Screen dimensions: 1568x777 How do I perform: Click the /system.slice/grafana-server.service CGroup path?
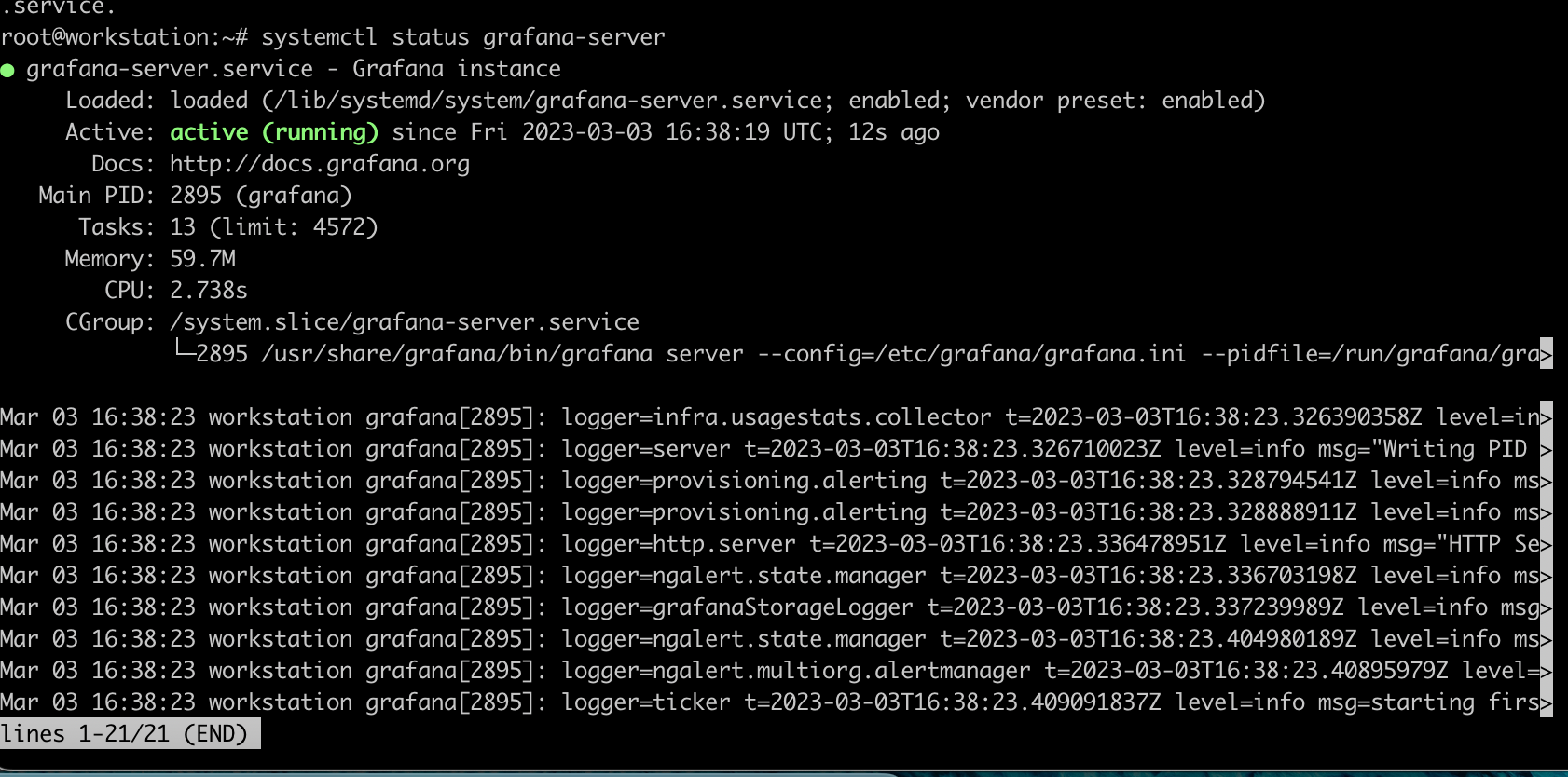[405, 322]
